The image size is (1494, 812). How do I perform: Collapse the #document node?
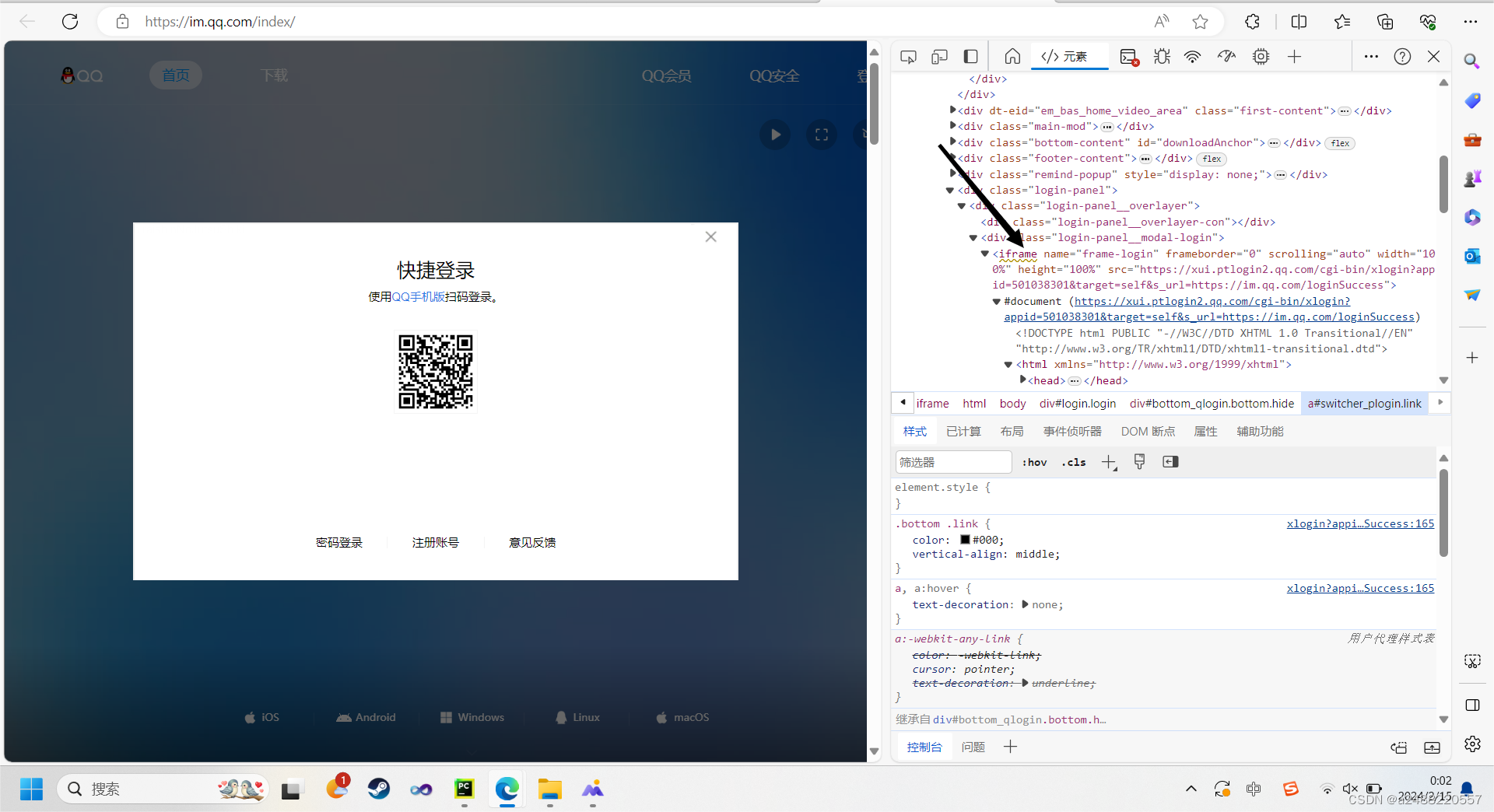(997, 302)
